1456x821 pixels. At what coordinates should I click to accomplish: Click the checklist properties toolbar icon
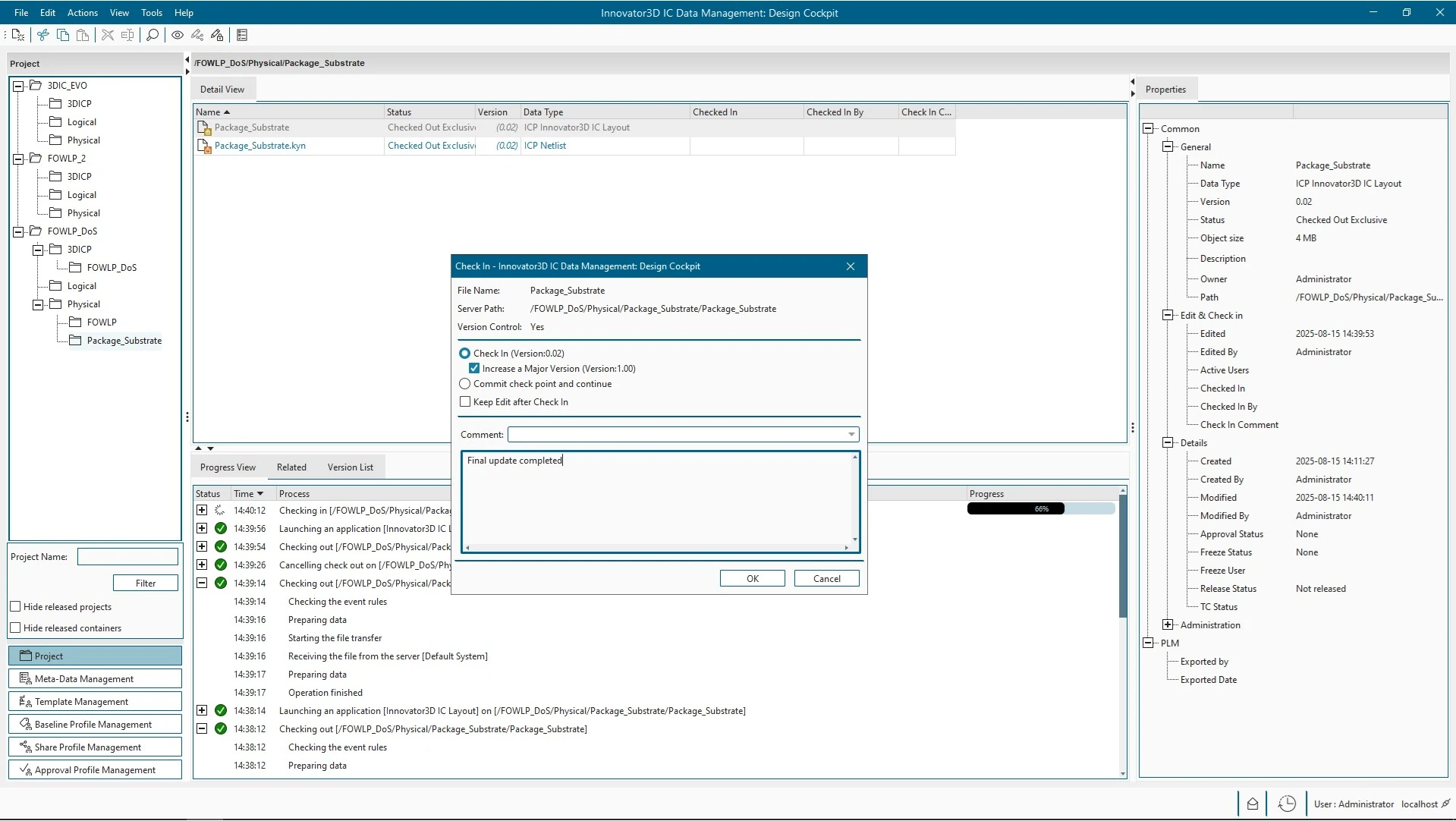click(x=242, y=35)
